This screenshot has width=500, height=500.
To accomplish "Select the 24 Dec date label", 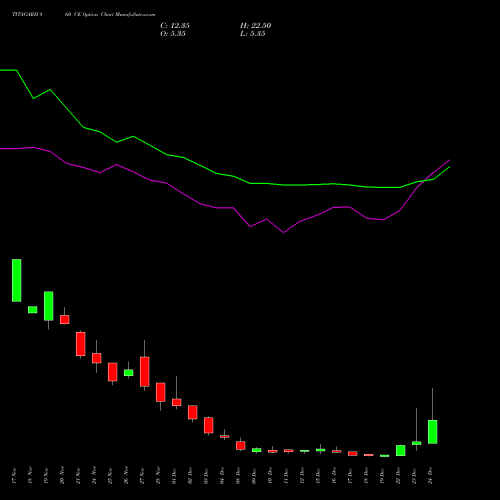I will (430, 476).
